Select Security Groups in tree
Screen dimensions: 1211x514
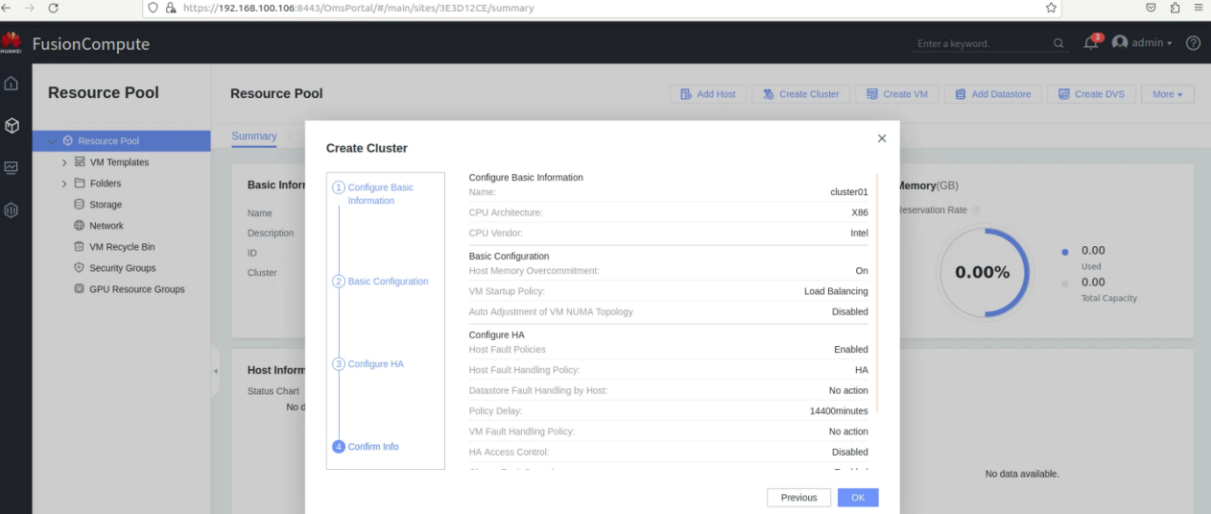point(122,268)
